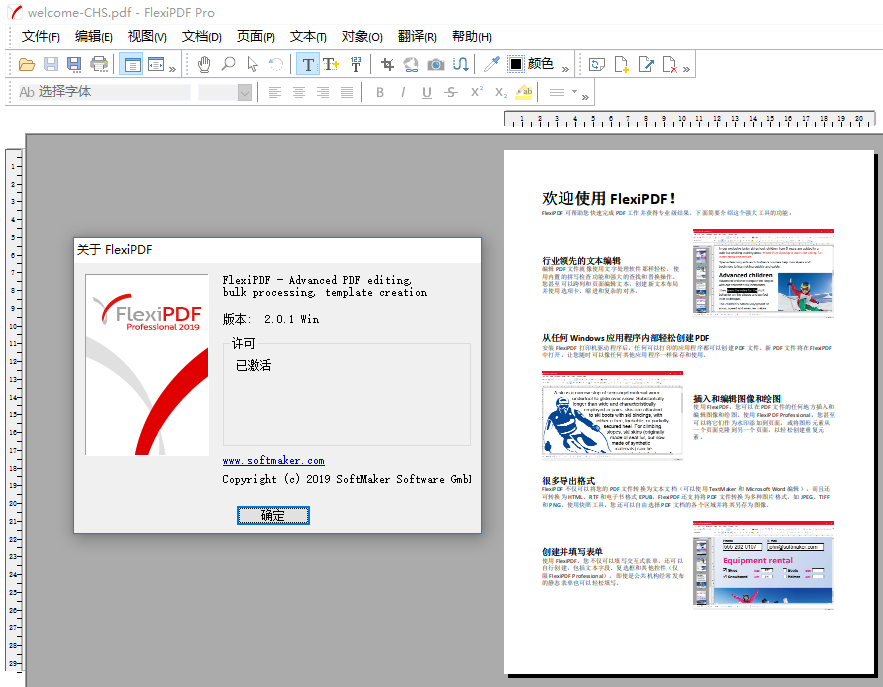Click the Undo arrow icon
Viewport: 883px width, 687px height.
tap(276, 64)
